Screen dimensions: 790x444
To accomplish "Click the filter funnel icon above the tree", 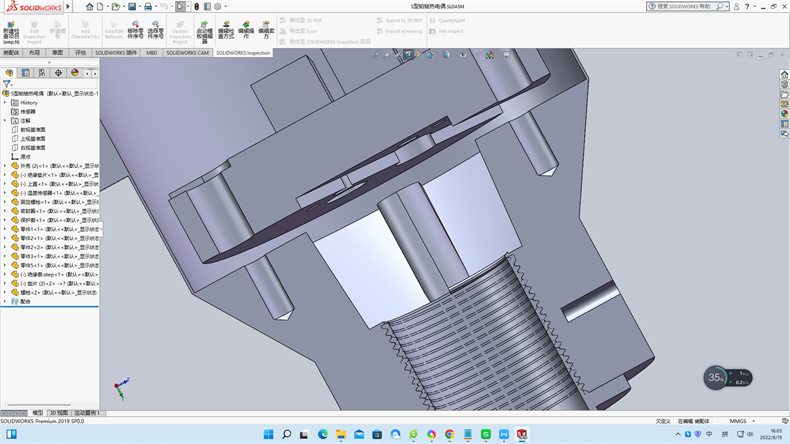I will pos(7,85).
